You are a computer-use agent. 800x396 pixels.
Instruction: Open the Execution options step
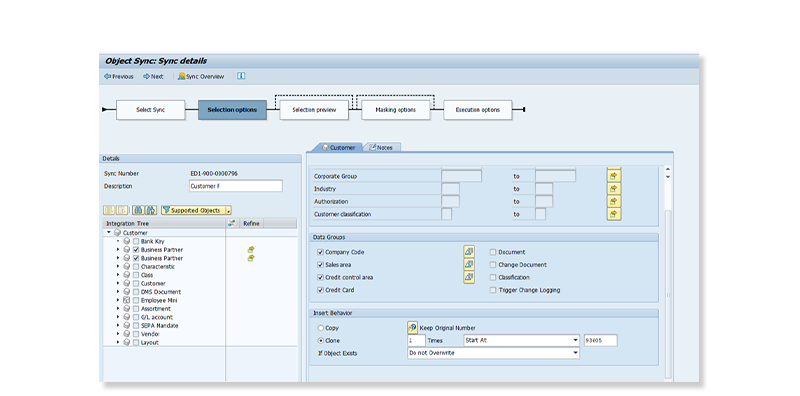click(x=478, y=110)
